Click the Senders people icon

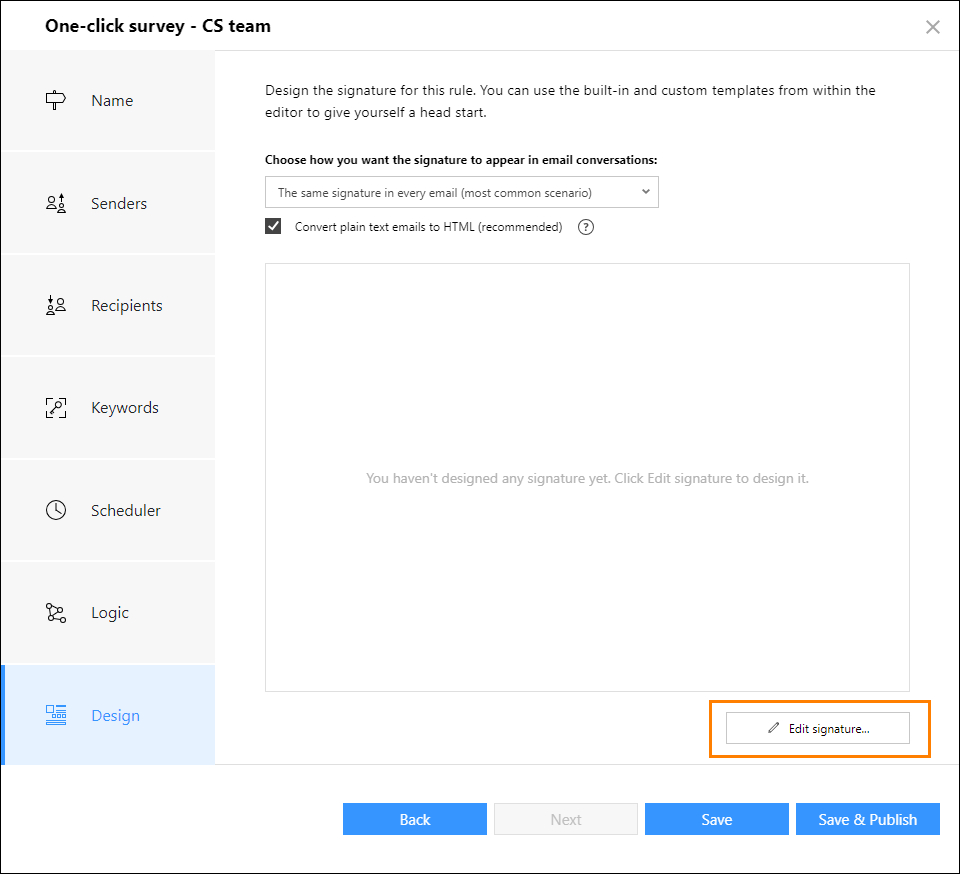click(x=56, y=203)
